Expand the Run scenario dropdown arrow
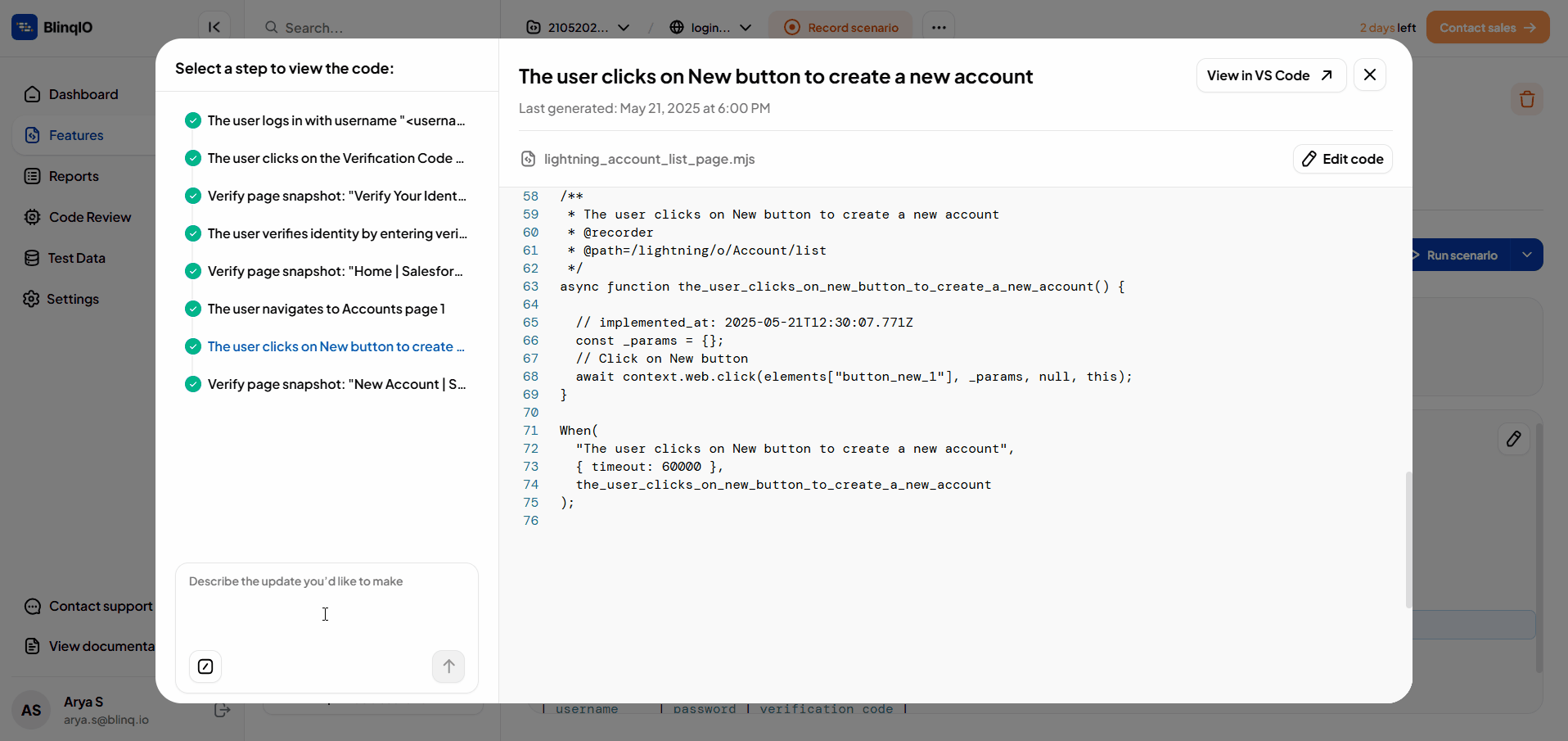This screenshot has height=741, width=1568. click(x=1526, y=255)
